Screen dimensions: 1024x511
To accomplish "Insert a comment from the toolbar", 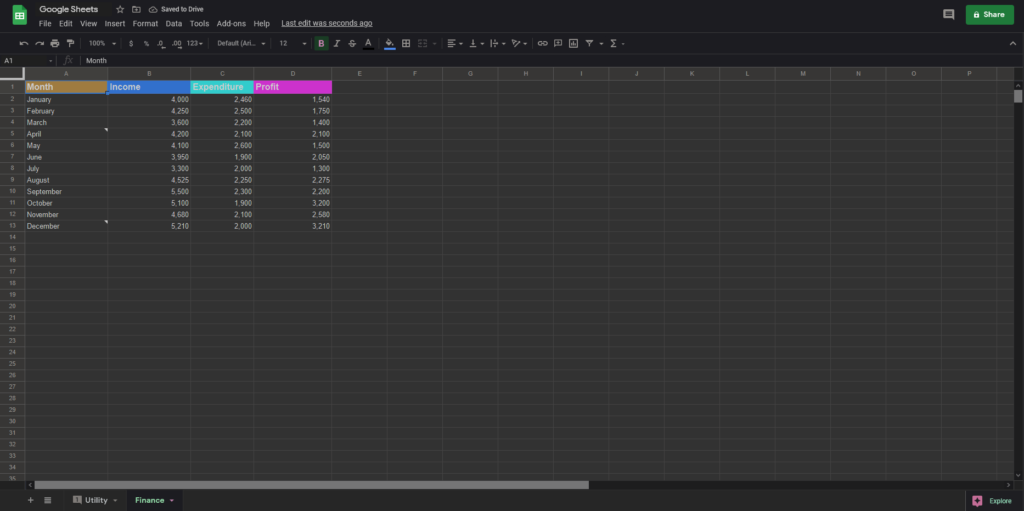I will click(558, 43).
